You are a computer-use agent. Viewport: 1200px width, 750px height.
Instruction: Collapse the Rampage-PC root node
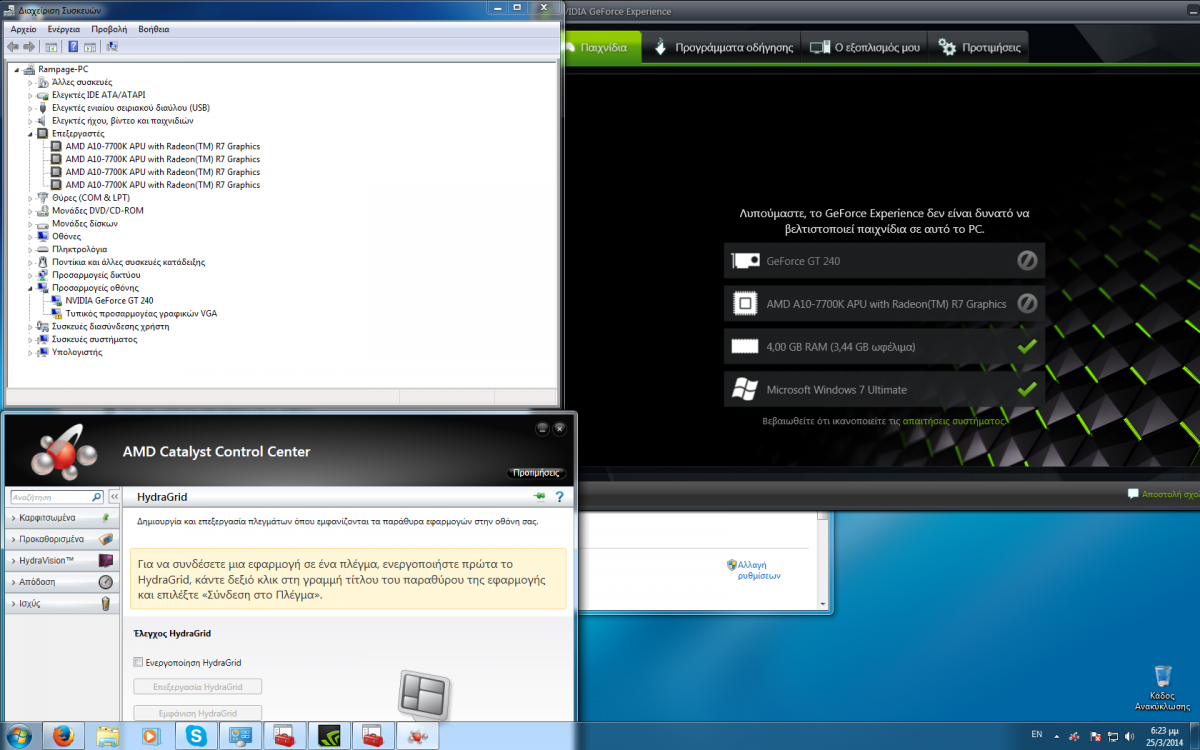pyautogui.click(x=18, y=69)
